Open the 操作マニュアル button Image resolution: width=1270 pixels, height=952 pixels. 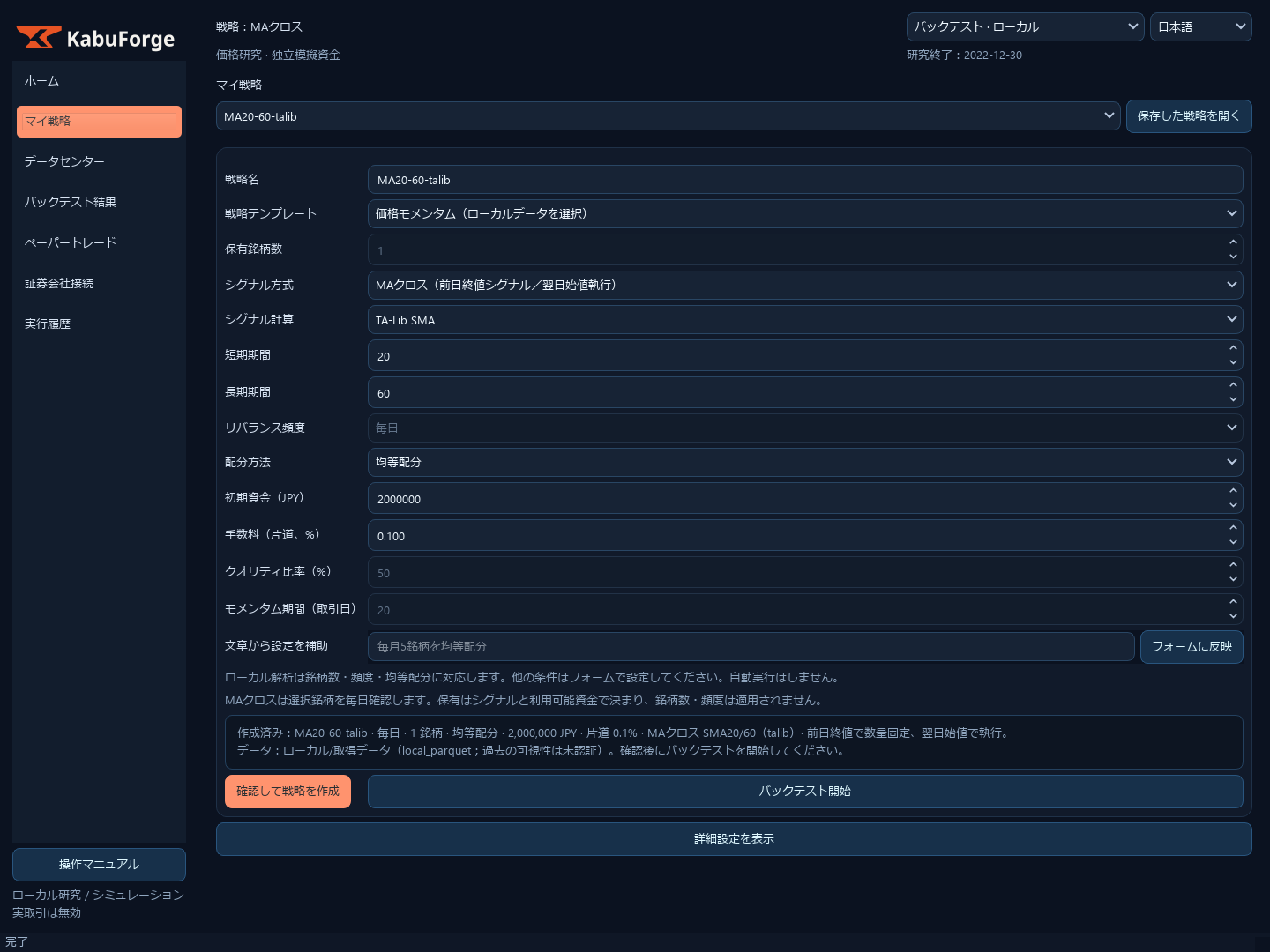99,865
